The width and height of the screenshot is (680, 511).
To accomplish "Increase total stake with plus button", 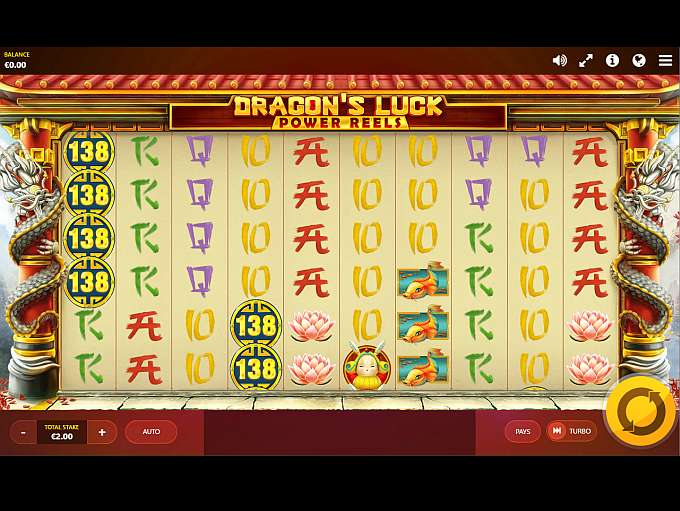I will (x=102, y=432).
